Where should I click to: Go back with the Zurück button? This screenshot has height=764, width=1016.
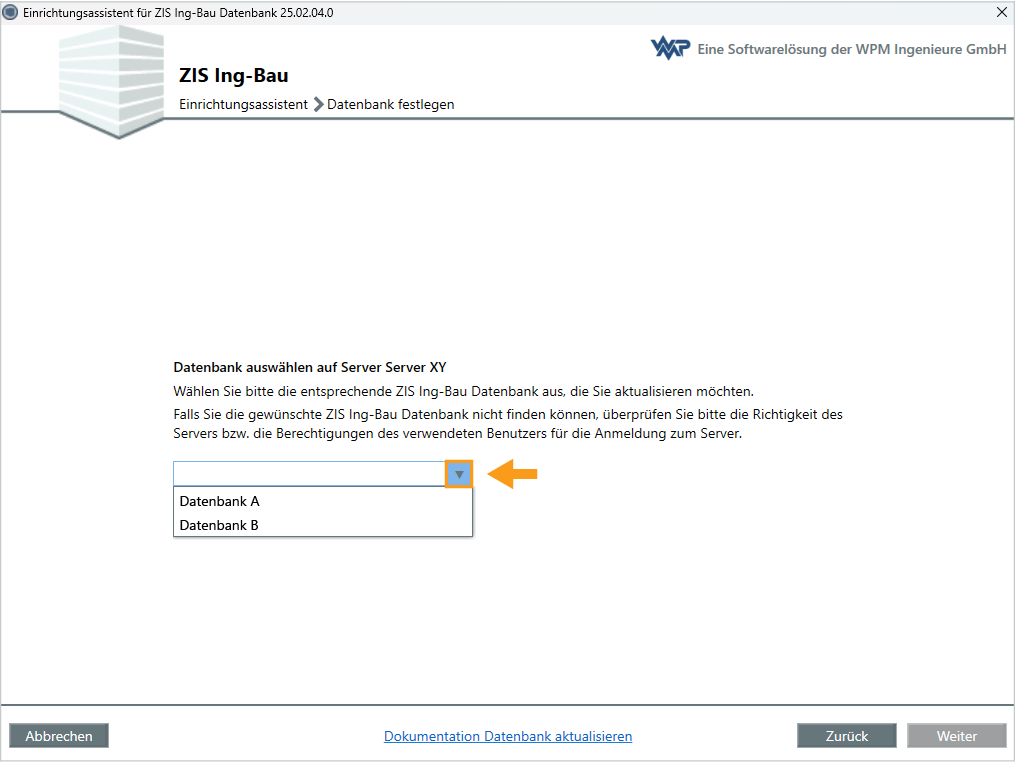point(847,736)
